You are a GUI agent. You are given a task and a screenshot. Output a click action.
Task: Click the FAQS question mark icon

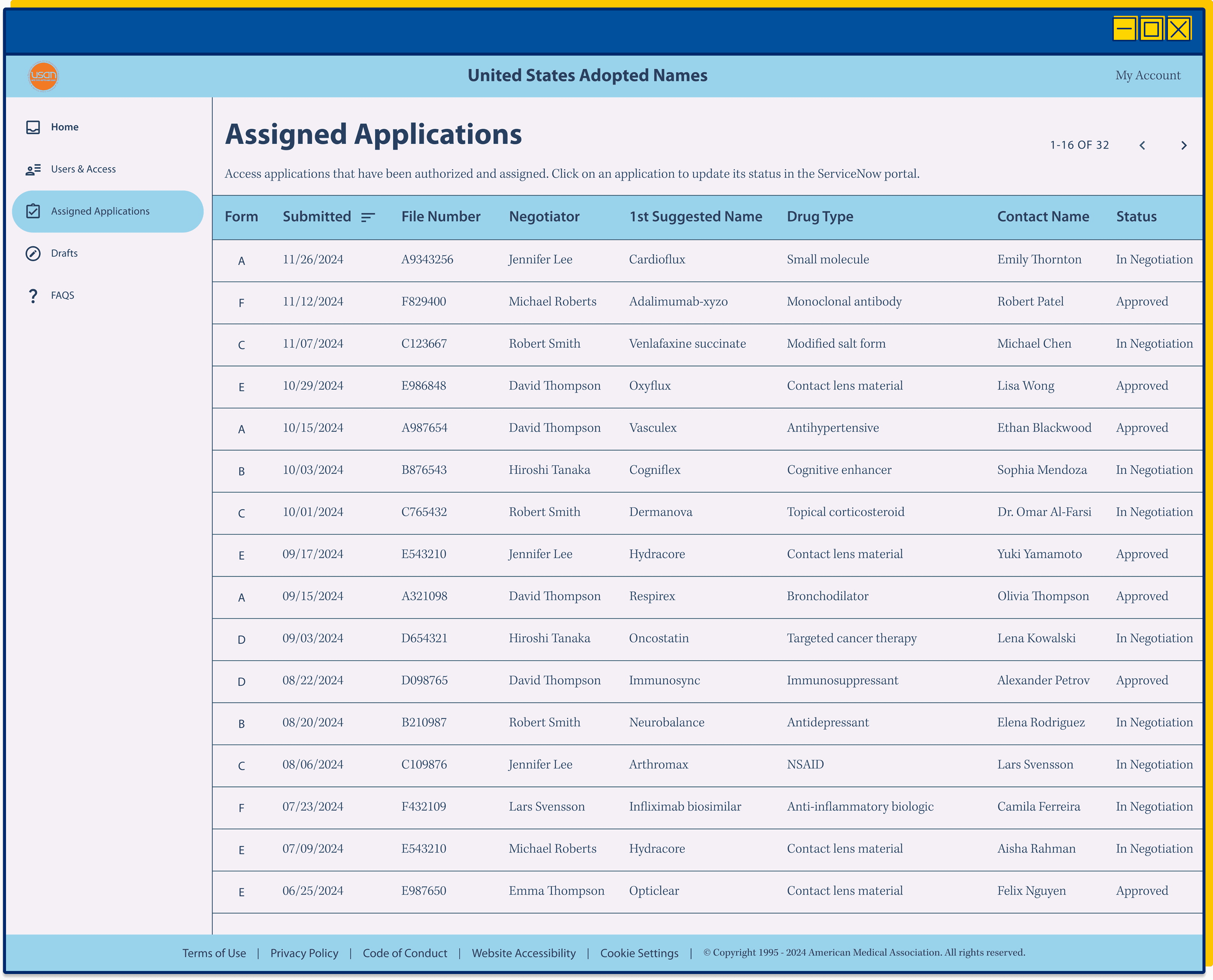(x=33, y=296)
